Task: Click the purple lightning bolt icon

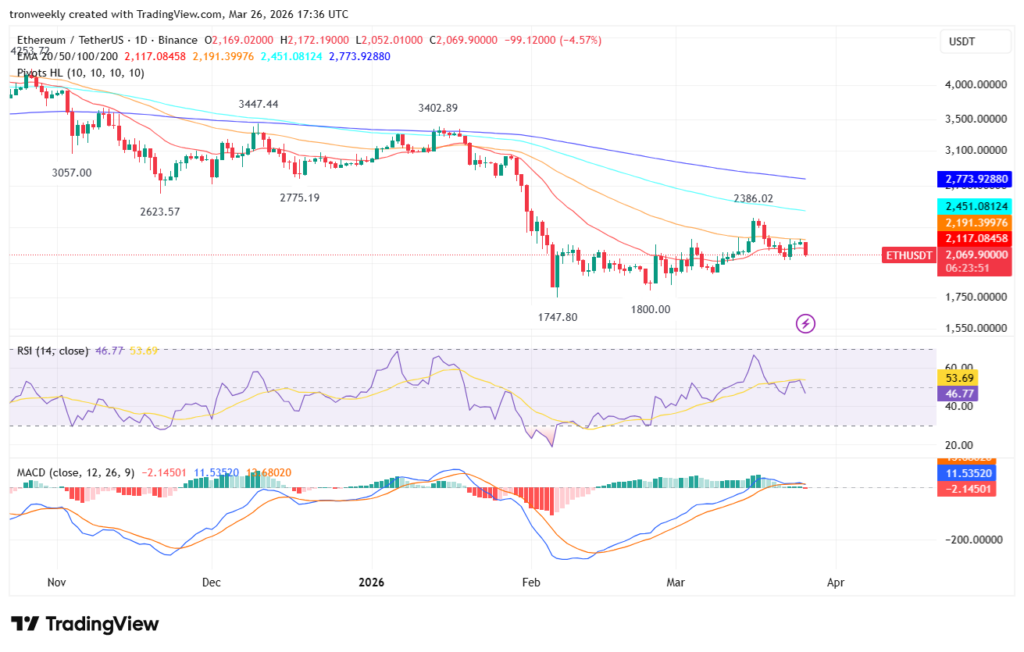Action: pos(805,323)
